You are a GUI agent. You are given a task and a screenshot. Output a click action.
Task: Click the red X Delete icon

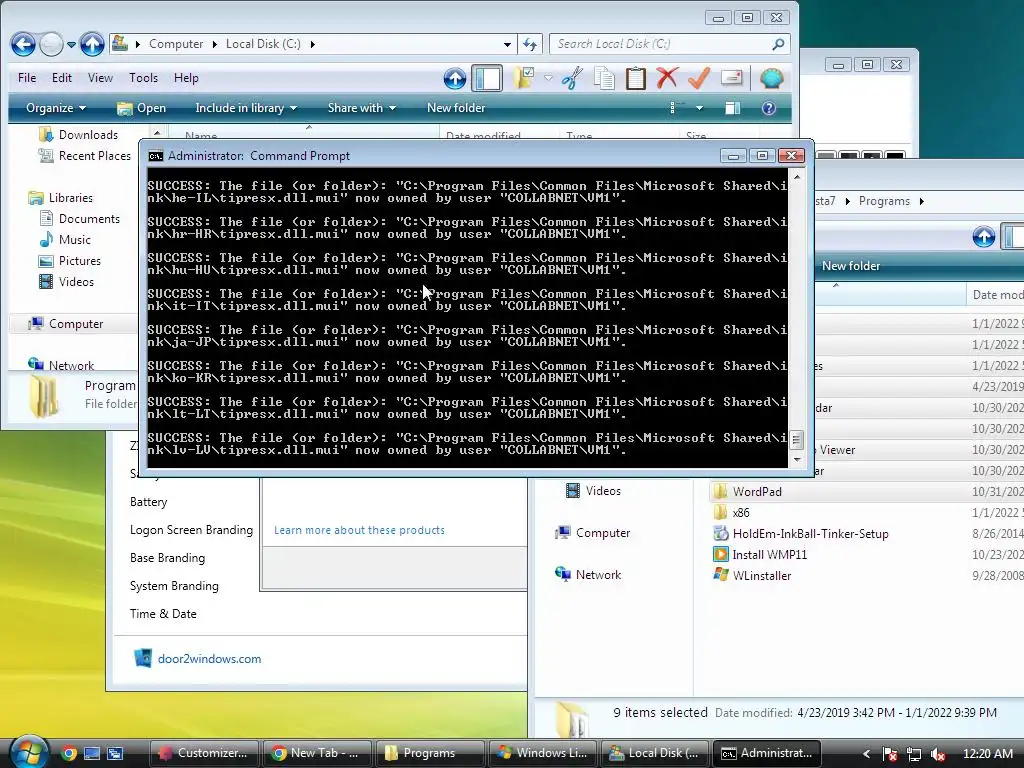click(667, 78)
